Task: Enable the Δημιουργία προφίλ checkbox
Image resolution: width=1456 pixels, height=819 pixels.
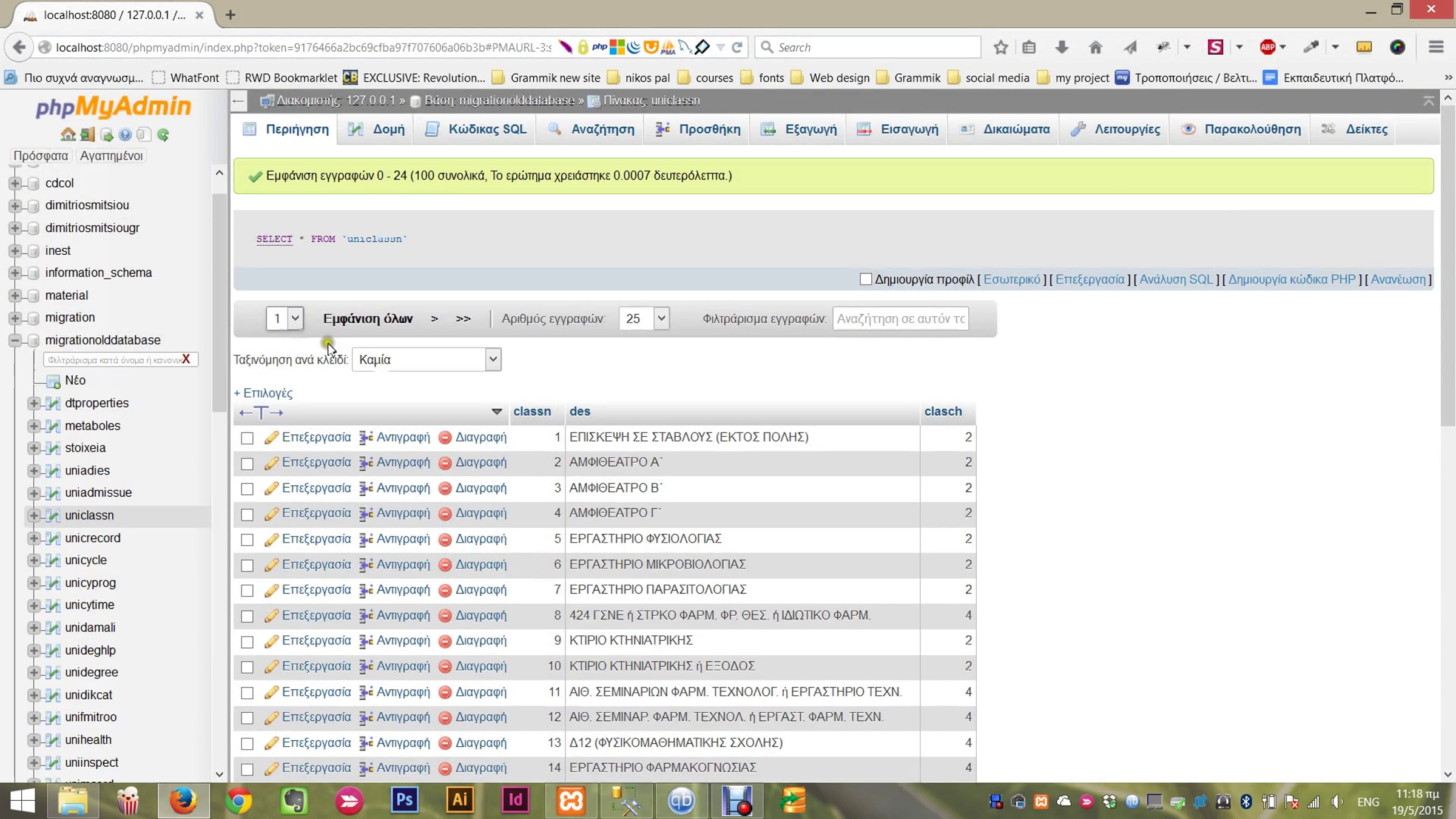Action: pyautogui.click(x=866, y=279)
